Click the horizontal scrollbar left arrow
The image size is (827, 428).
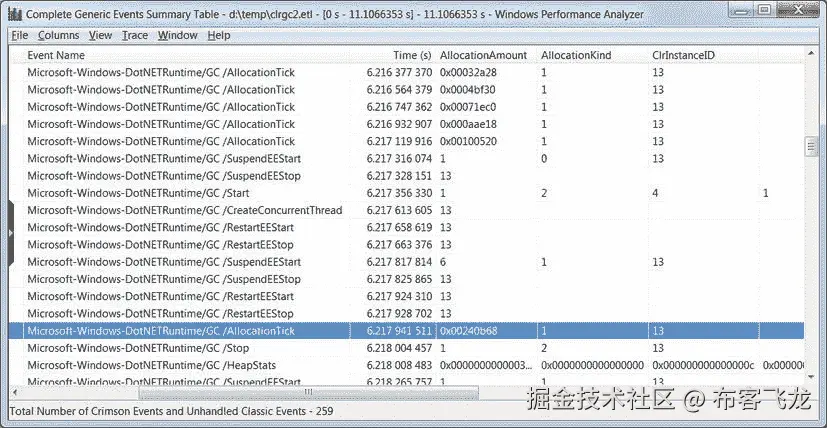(x=15, y=392)
